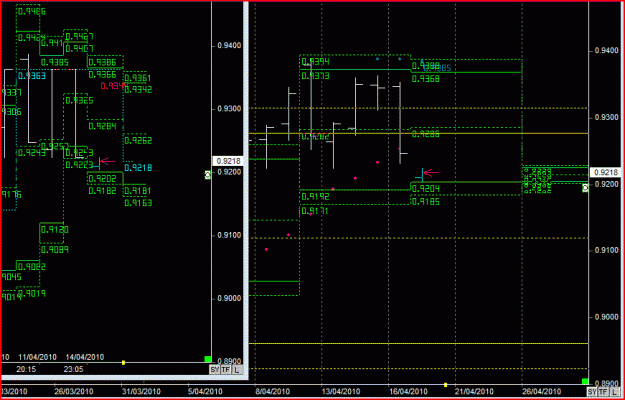Select the 0.9284 level label

click(102, 126)
